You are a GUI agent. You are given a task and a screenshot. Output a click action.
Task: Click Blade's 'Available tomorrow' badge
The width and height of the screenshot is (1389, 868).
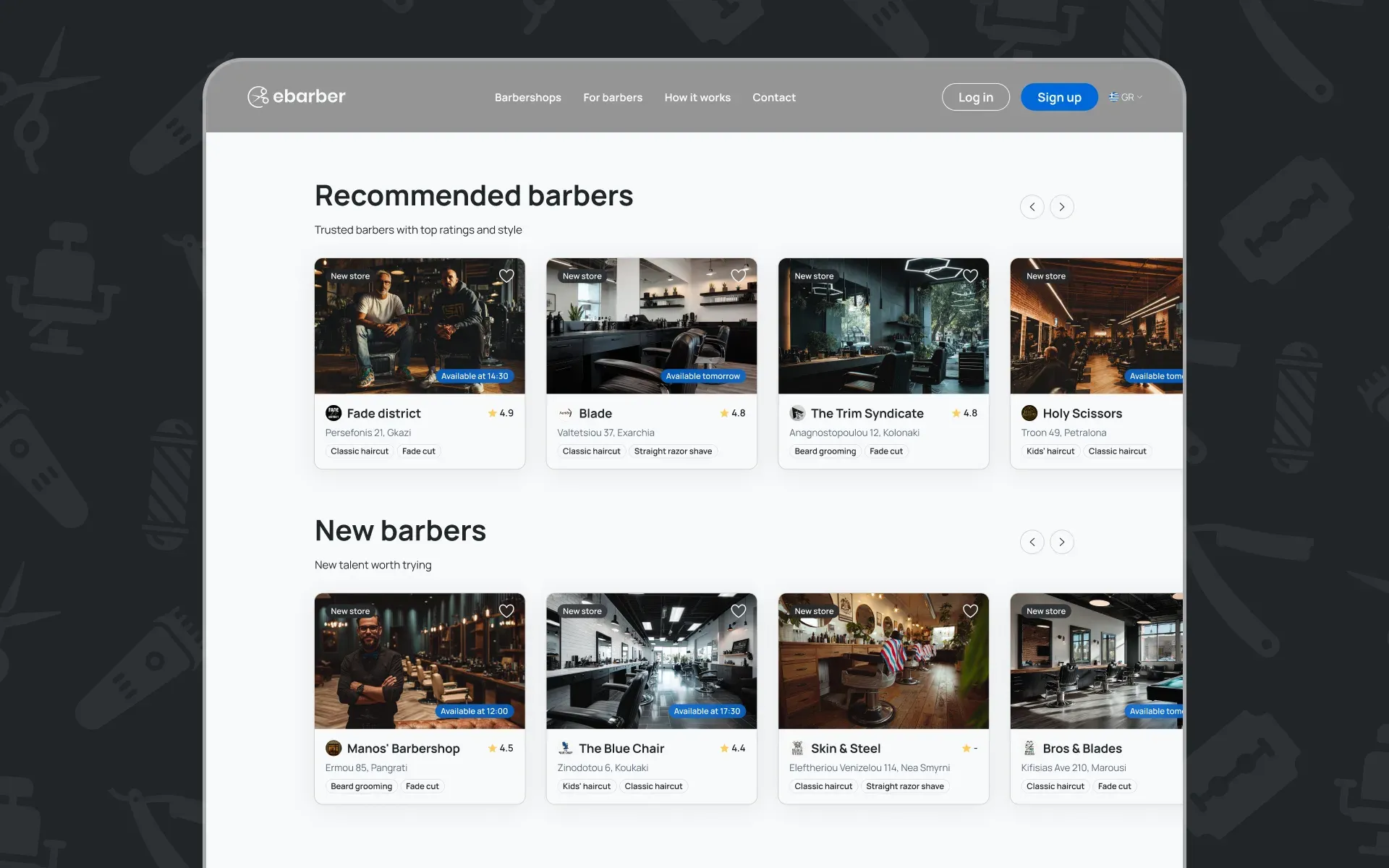[x=702, y=376]
